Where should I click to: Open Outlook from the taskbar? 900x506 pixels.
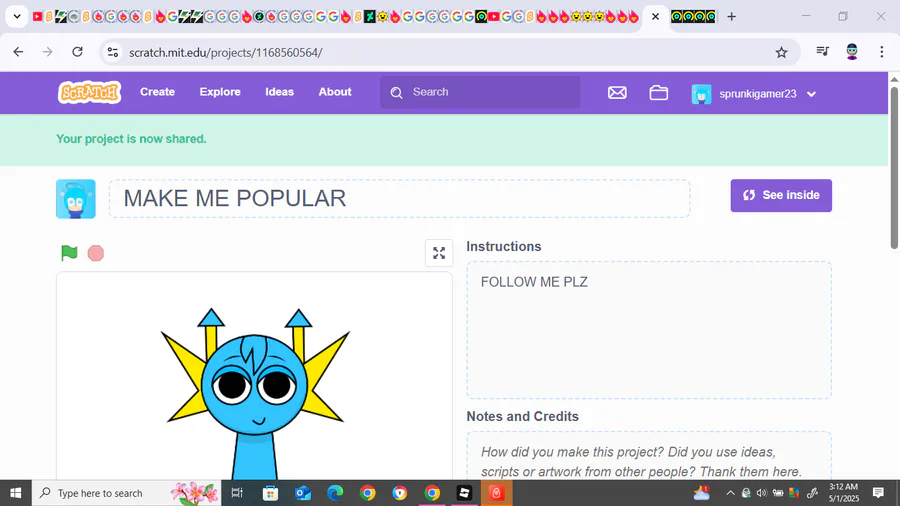[x=302, y=493]
